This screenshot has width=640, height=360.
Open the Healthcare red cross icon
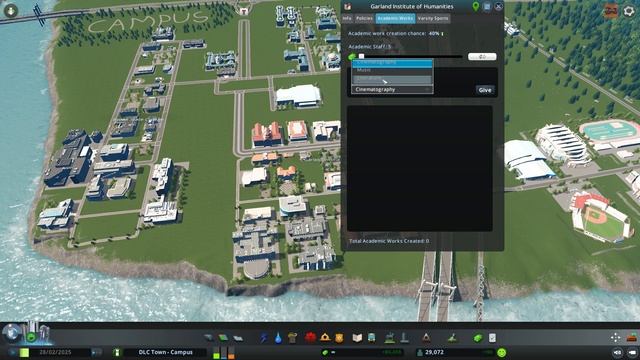(x=310, y=338)
